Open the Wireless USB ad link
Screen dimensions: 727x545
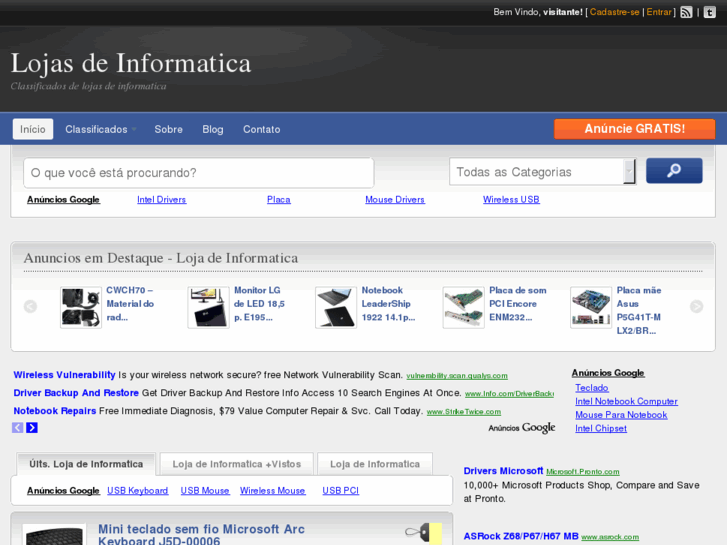click(511, 199)
